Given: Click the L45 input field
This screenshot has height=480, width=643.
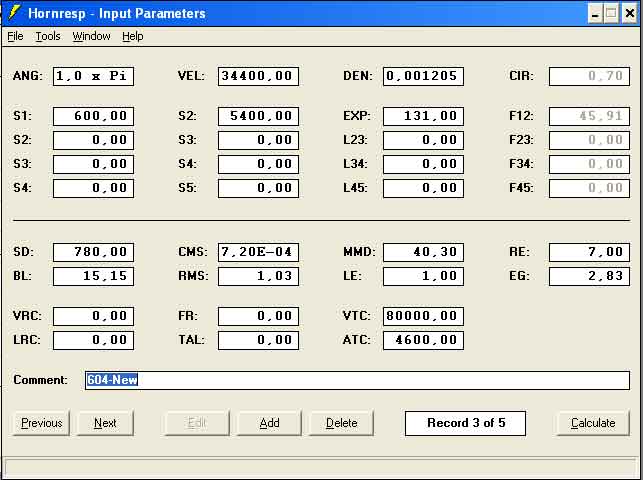Looking at the screenshot, I should pyautogui.click(x=423, y=189).
